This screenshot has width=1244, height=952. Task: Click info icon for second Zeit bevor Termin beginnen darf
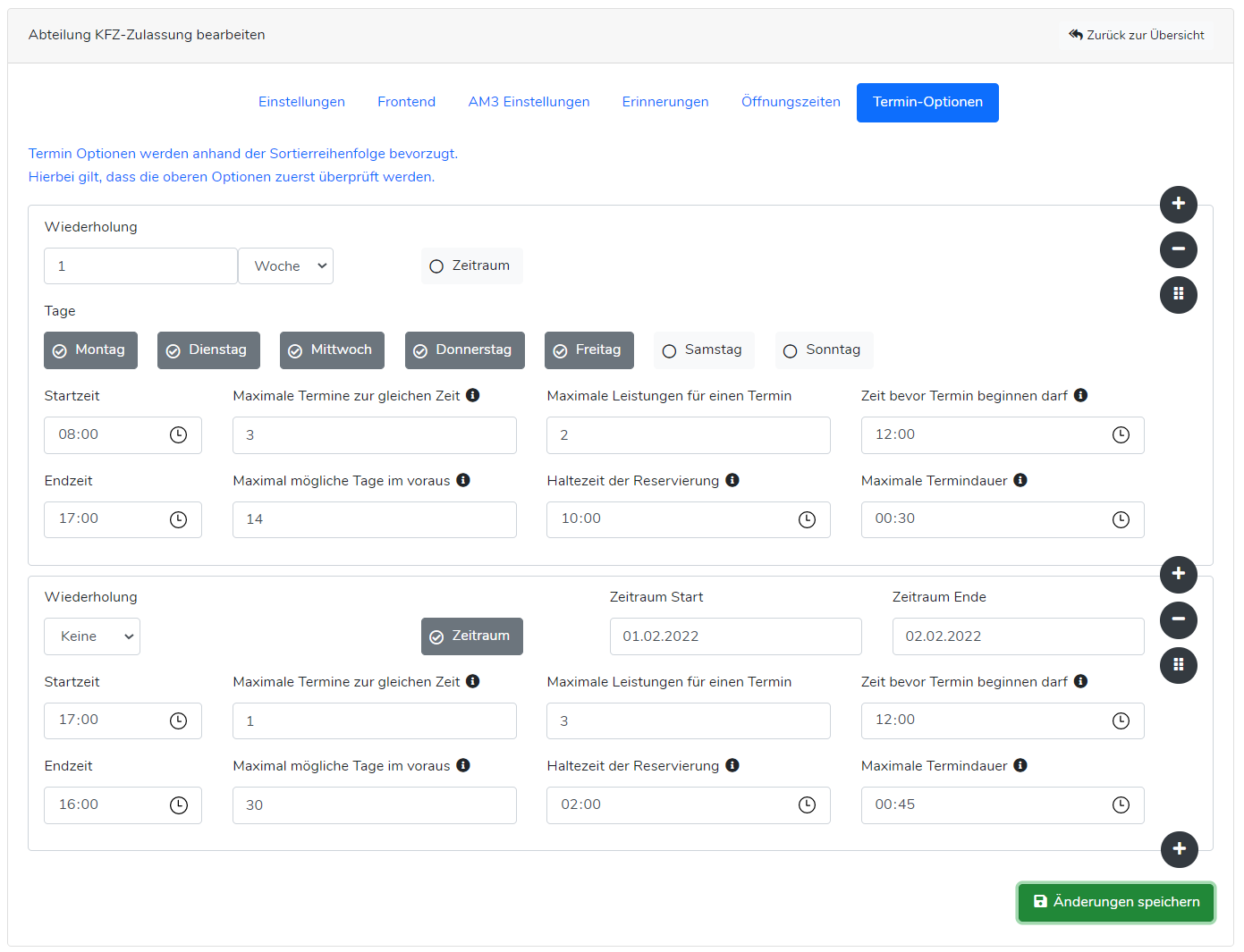coord(1080,681)
